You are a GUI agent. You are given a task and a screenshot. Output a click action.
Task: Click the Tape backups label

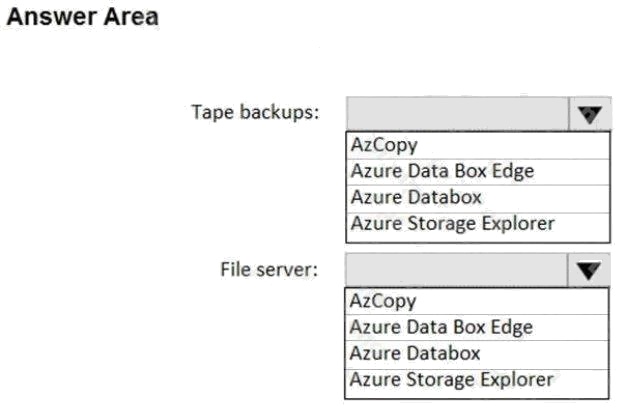[x=256, y=112]
